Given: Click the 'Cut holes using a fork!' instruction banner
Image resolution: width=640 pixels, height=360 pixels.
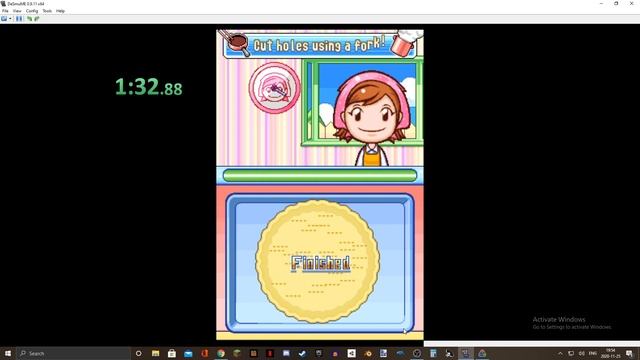Looking at the screenshot, I should (x=319, y=45).
